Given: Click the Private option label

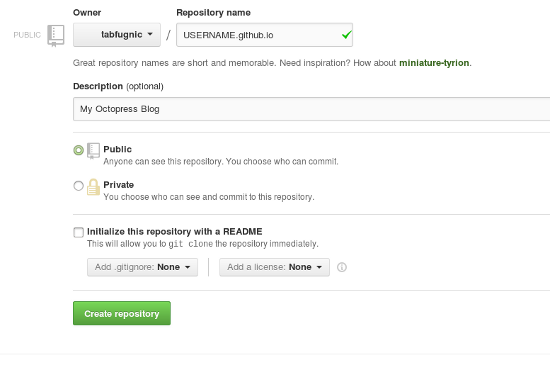Looking at the screenshot, I should pyautogui.click(x=119, y=185).
